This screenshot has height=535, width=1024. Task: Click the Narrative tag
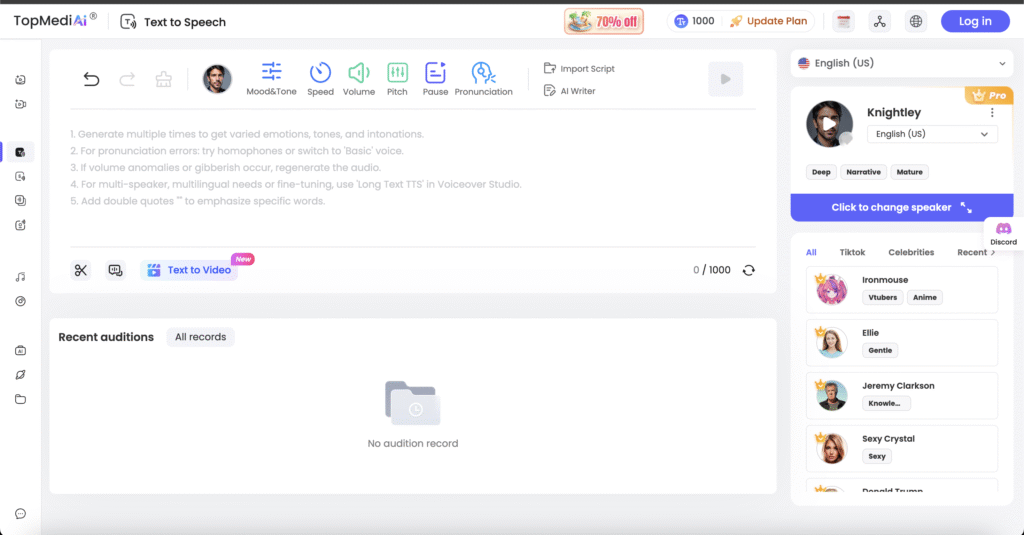pos(863,172)
